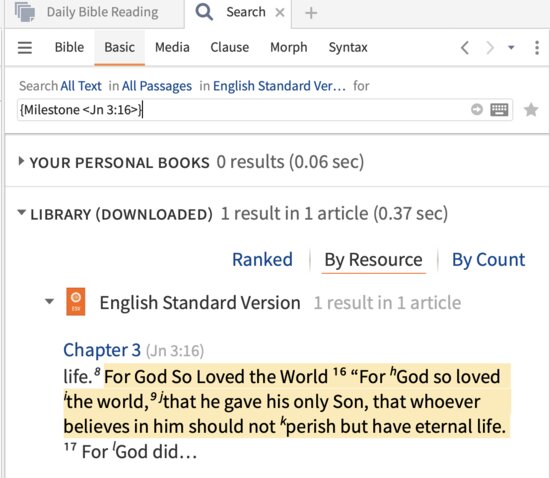Favorite this search with the star
This screenshot has width=550, height=478.
coord(531,110)
